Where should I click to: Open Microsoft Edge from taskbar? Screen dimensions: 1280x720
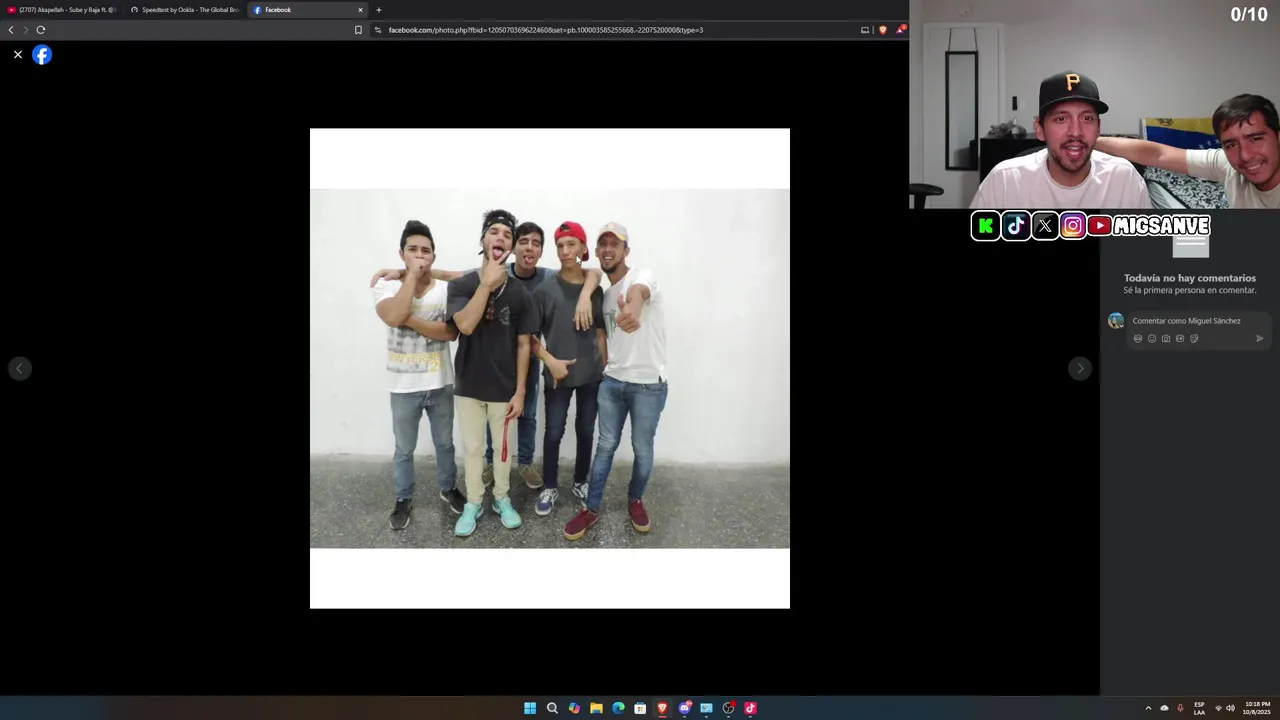click(x=618, y=708)
